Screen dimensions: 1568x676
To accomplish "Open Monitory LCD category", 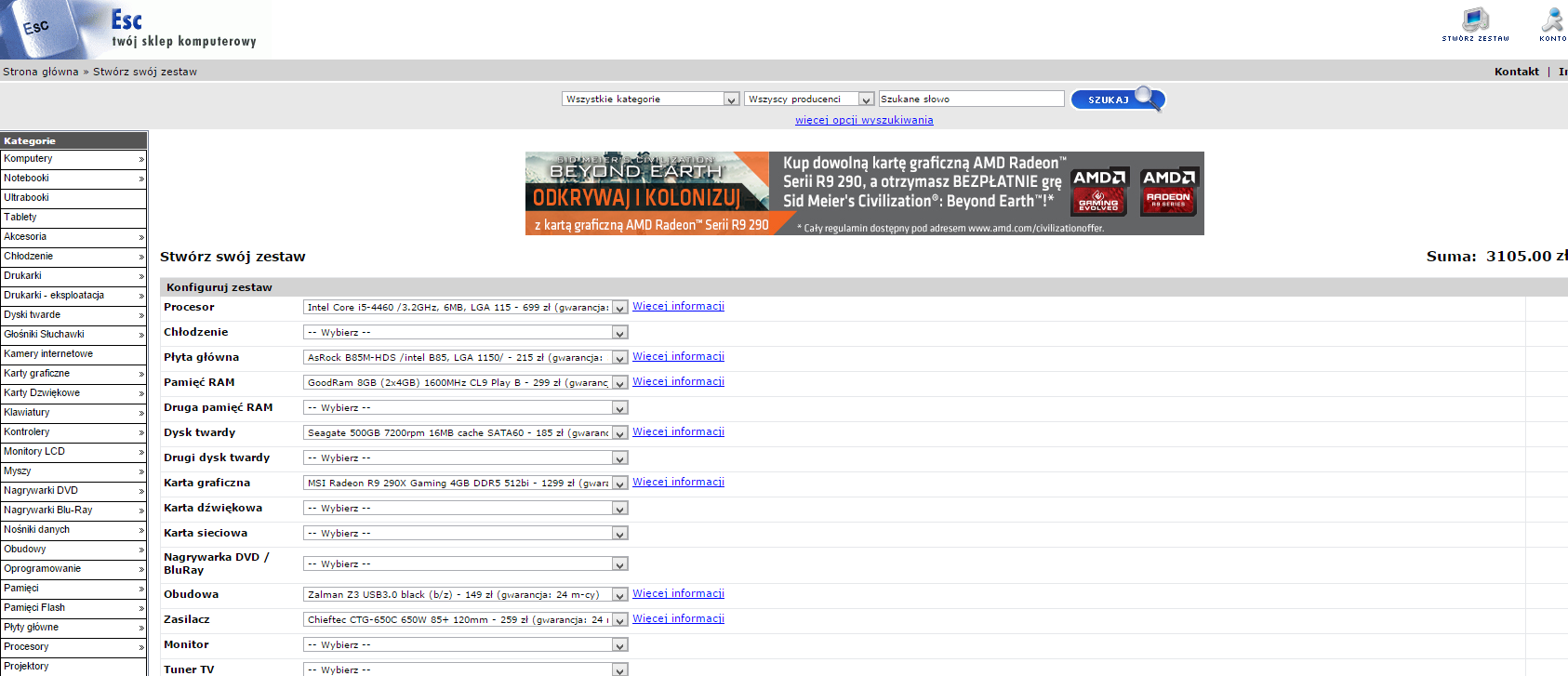I will pos(73,452).
